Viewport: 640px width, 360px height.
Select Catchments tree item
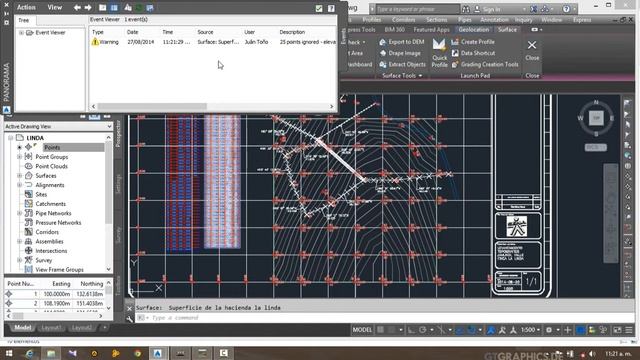point(50,204)
